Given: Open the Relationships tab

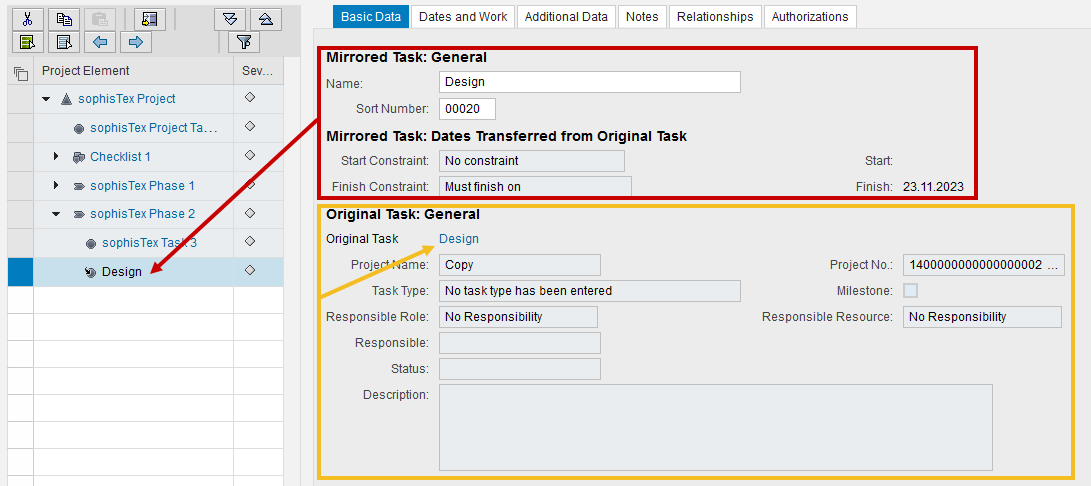Looking at the screenshot, I should pyautogui.click(x=714, y=16).
